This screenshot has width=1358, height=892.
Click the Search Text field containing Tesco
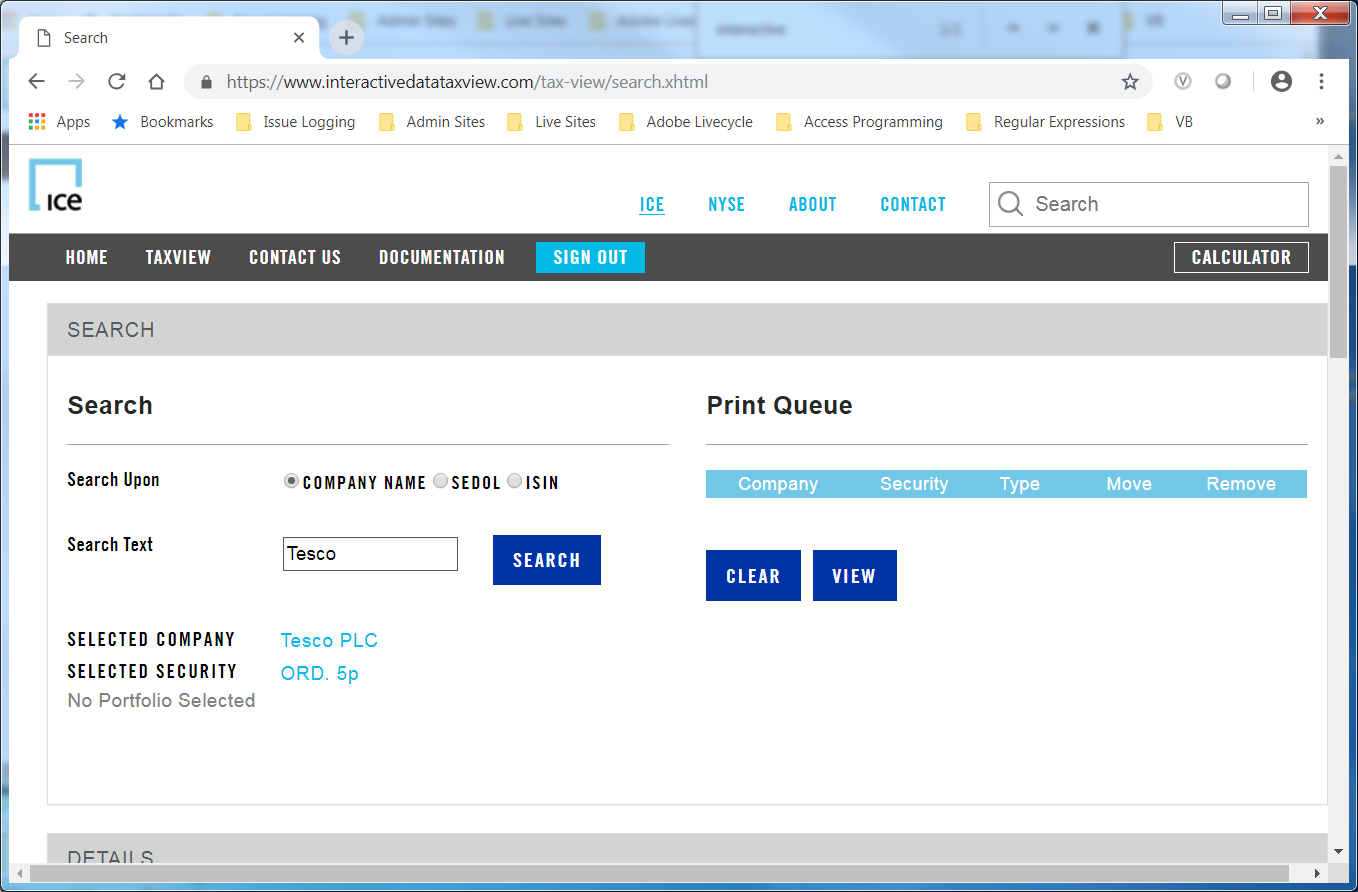tap(370, 554)
